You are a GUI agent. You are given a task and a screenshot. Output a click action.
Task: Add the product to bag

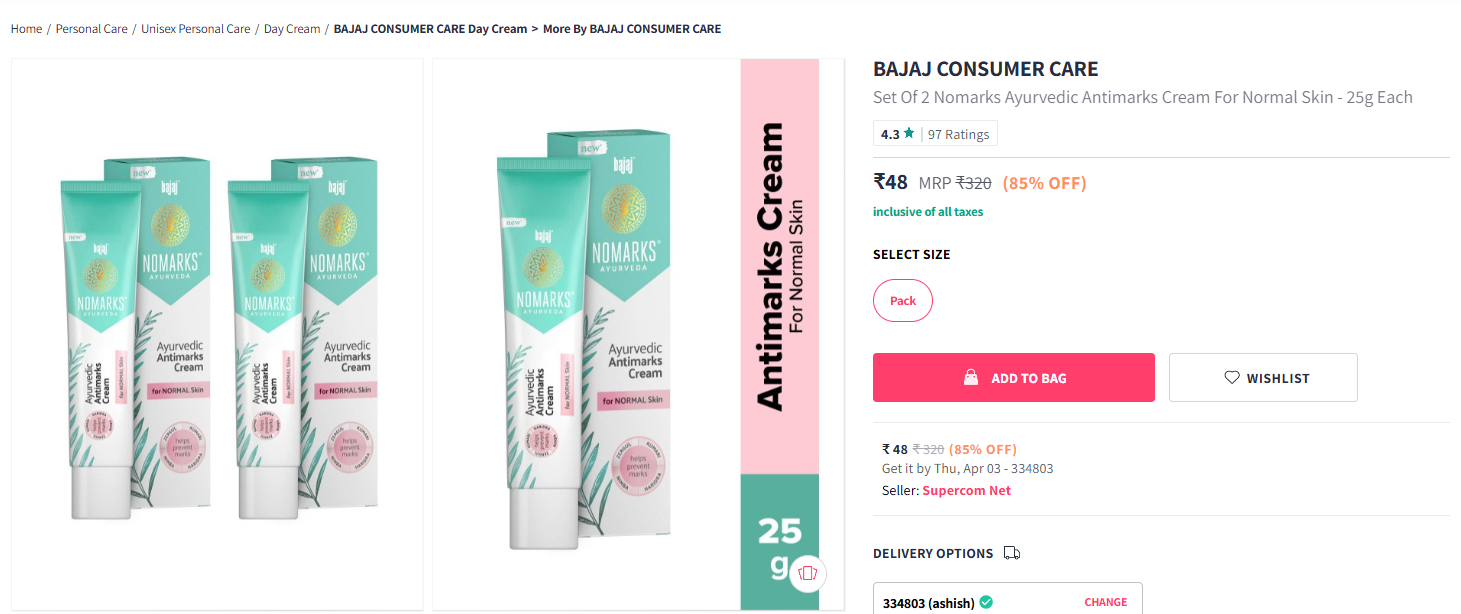(x=1014, y=378)
